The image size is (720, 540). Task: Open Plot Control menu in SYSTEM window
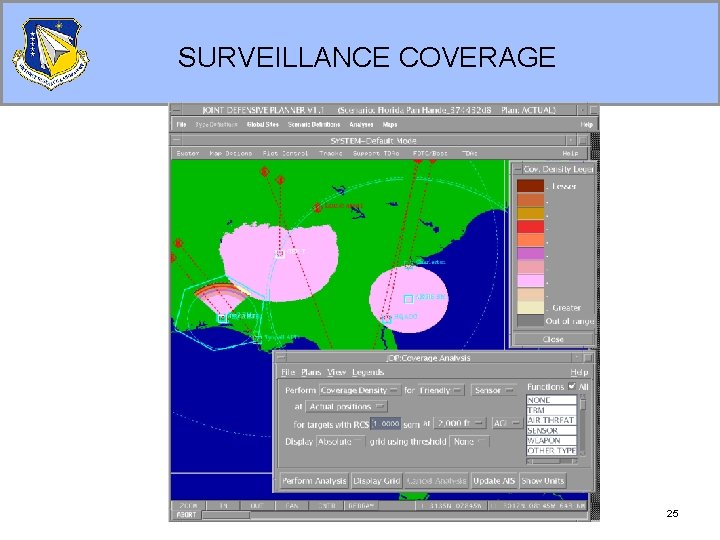pyautogui.click(x=285, y=153)
